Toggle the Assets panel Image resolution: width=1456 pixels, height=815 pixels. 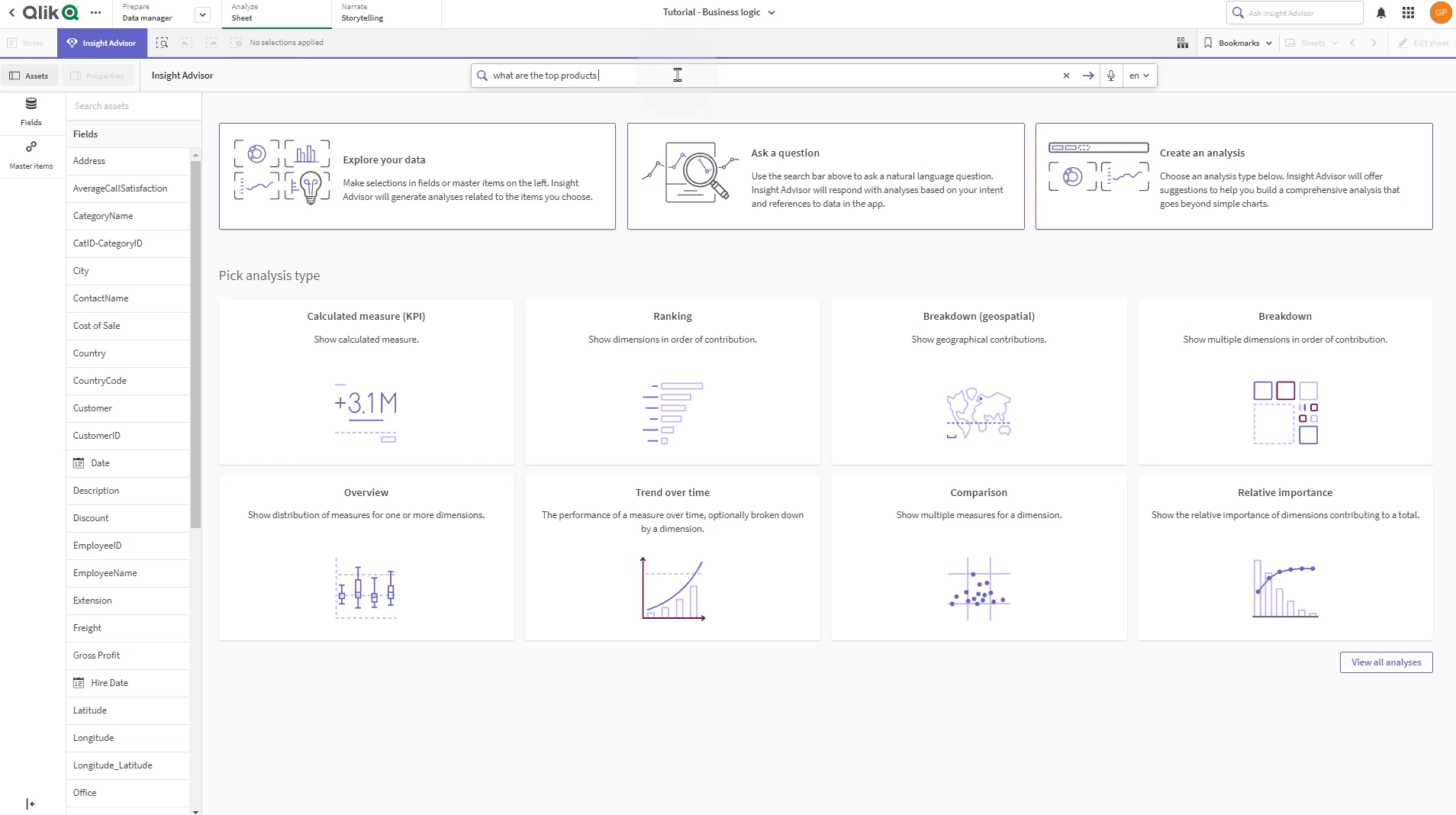pos(30,75)
